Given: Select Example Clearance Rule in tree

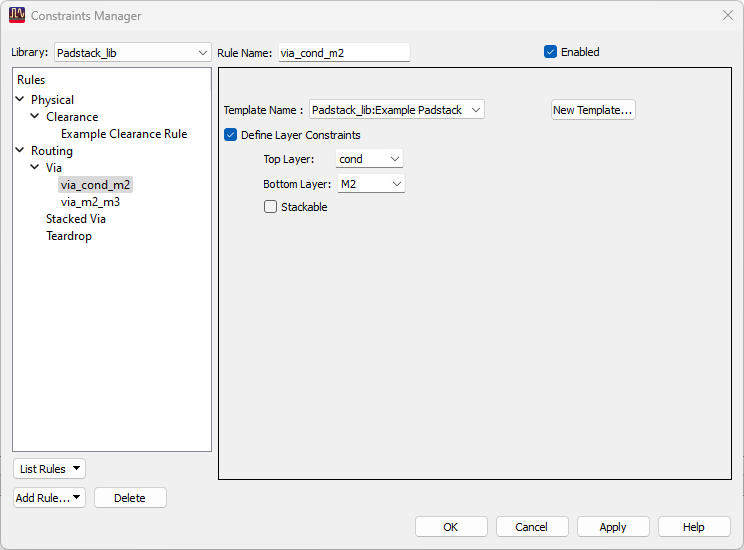Looking at the screenshot, I should click(x=124, y=134).
